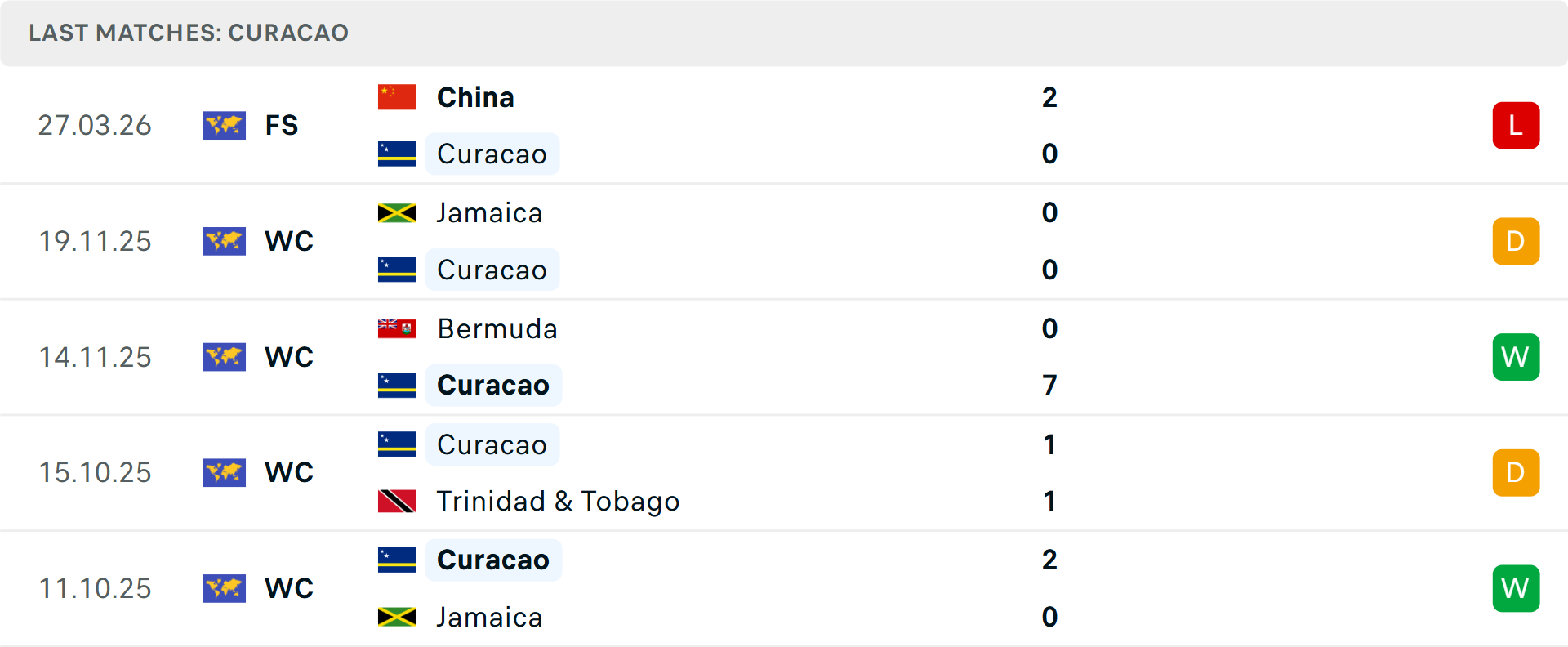Click the green W badge for Bermuda match

1516,357
